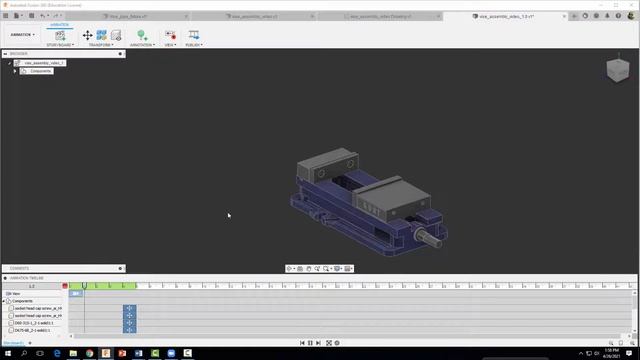
Task: Click the ViewCube in the viewport
Action: [x=618, y=70]
